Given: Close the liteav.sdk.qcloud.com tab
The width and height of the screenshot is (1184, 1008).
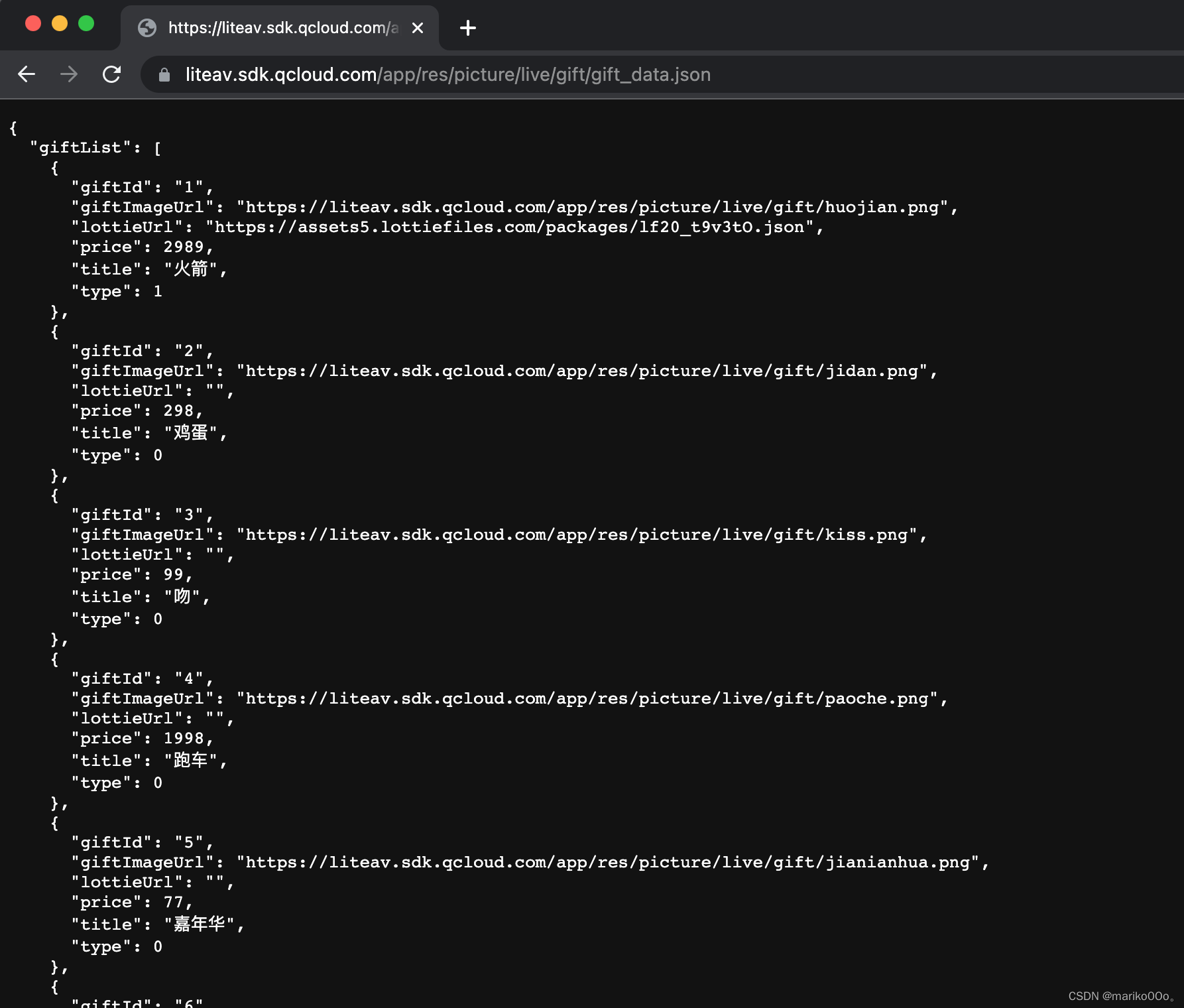Looking at the screenshot, I should click(418, 28).
